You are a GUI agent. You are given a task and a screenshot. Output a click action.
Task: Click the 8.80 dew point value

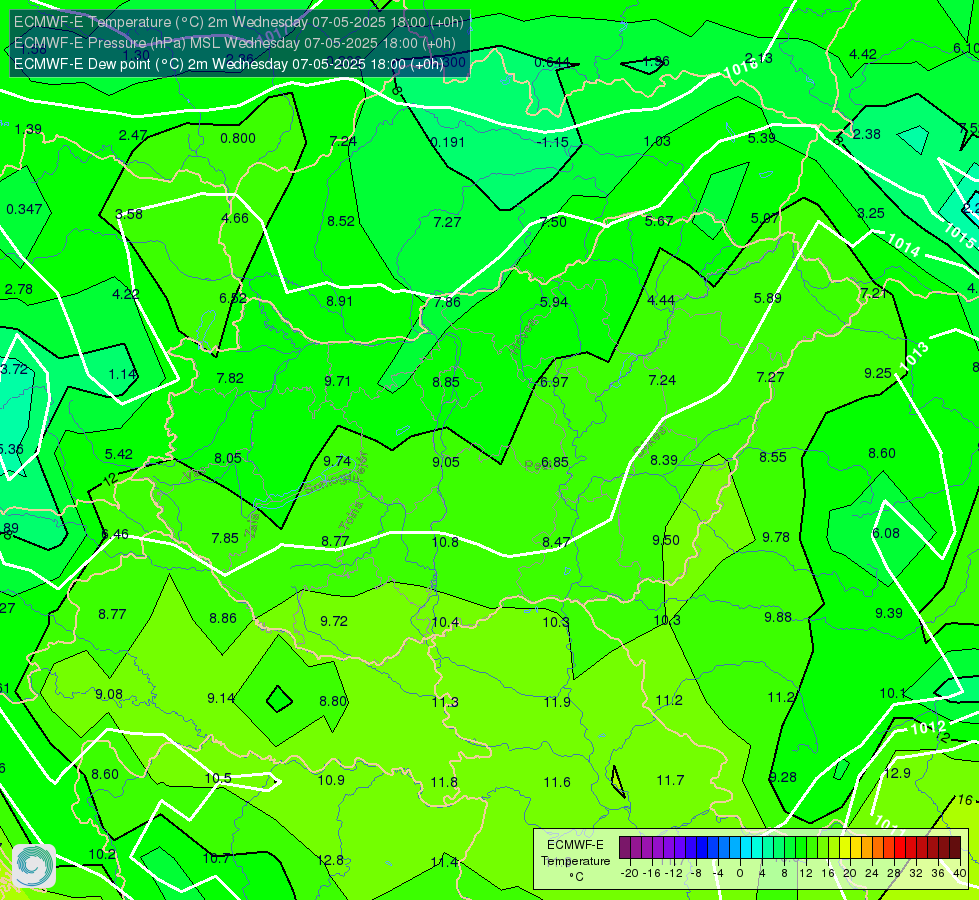[333, 701]
